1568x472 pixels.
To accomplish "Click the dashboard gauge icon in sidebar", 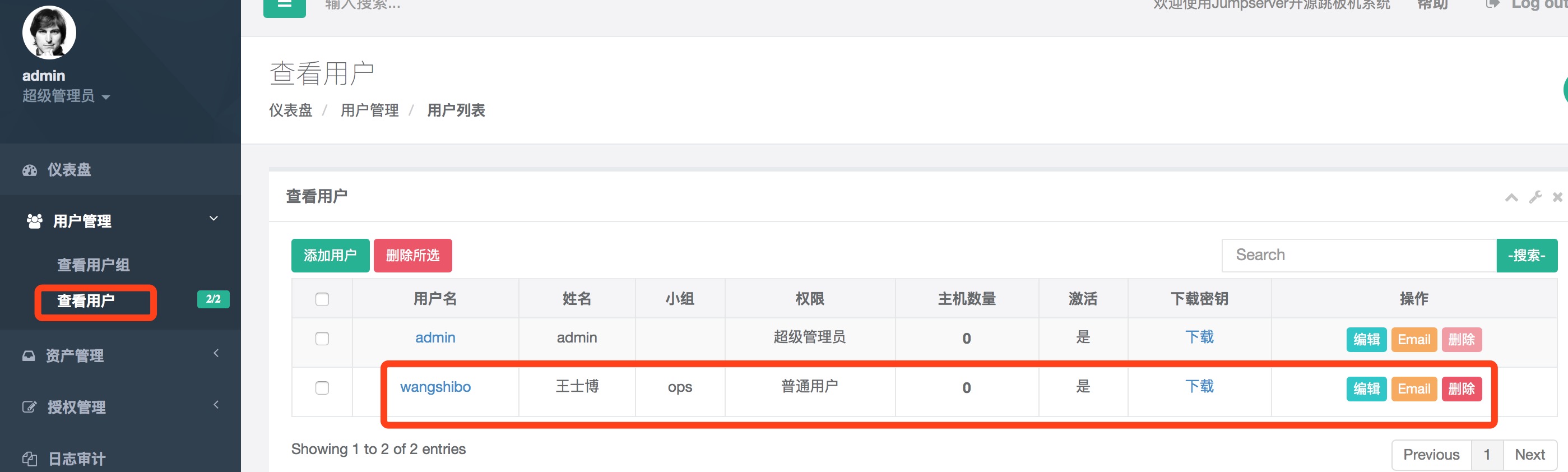I will (x=30, y=170).
